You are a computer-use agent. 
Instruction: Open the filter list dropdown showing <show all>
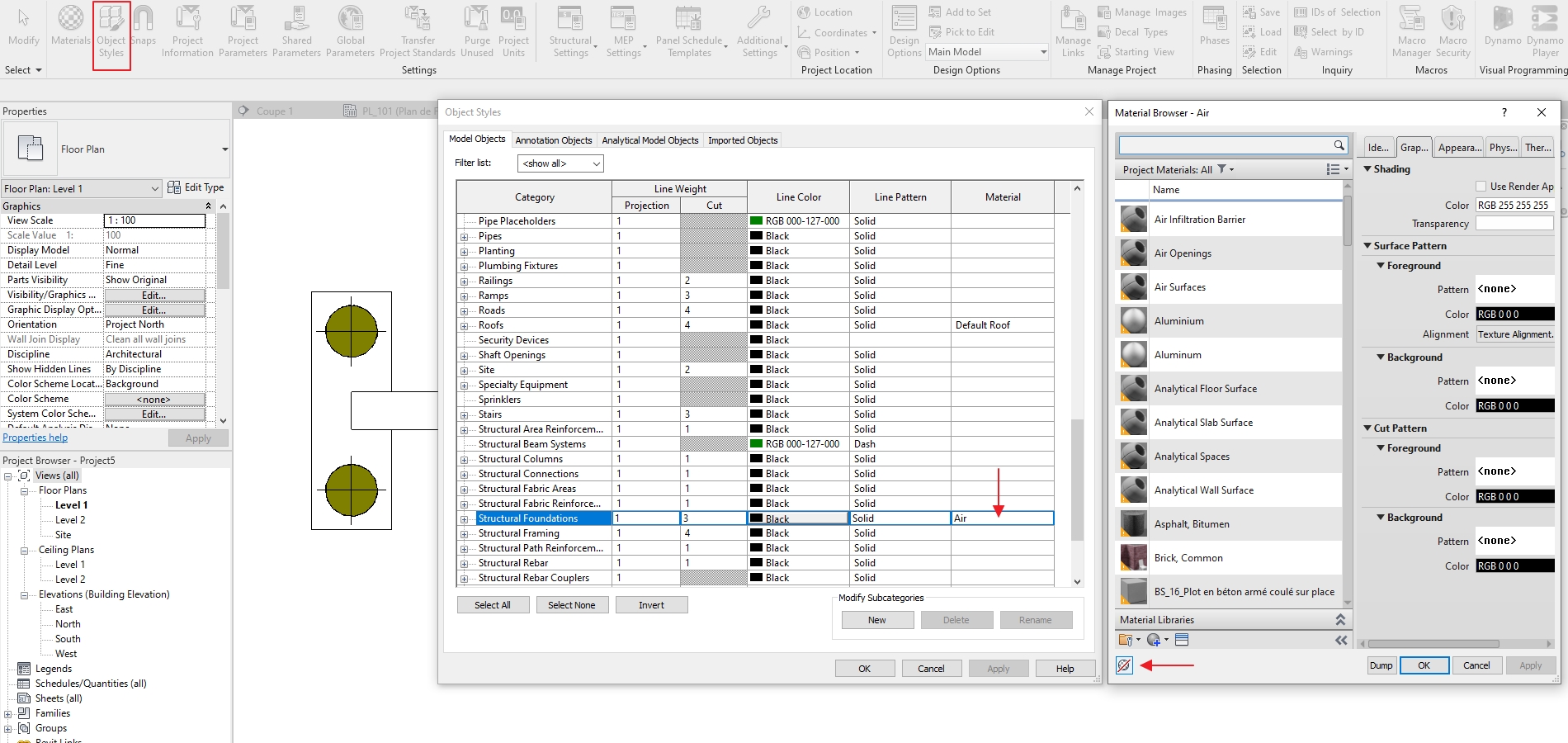[x=560, y=163]
